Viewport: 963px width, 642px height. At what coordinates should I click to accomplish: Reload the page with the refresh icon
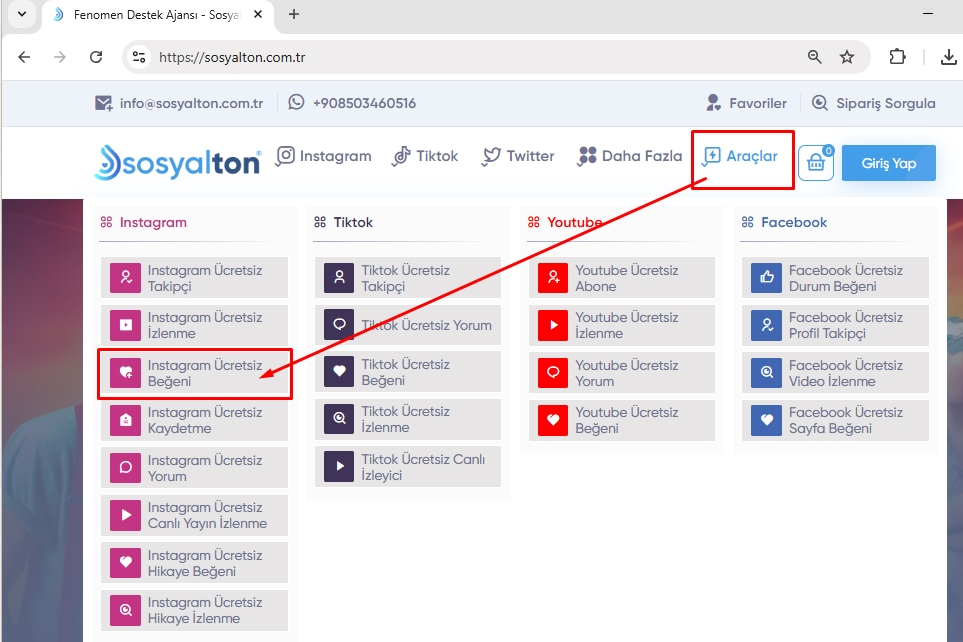(x=96, y=57)
